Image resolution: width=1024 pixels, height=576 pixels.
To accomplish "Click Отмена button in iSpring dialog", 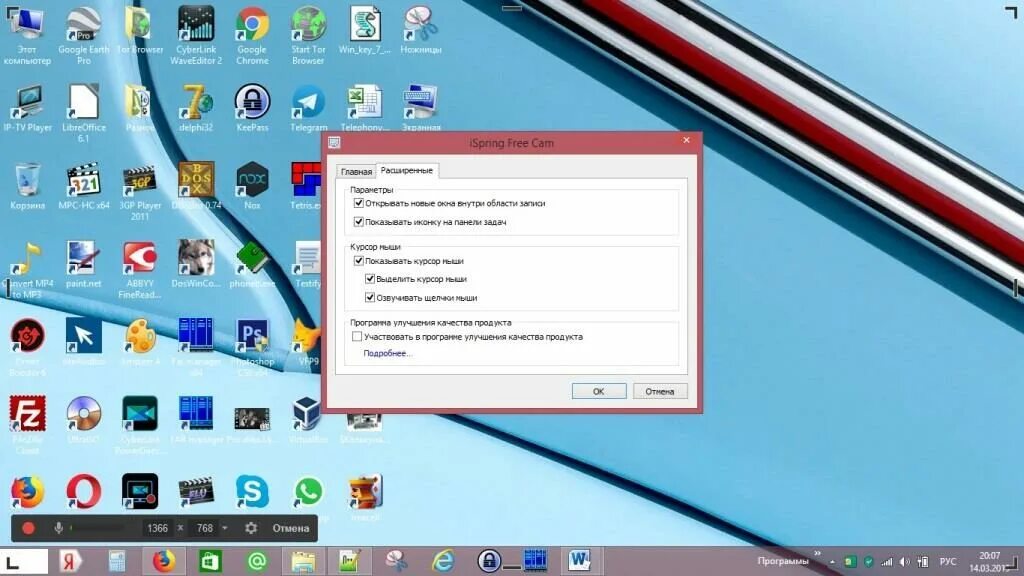I will [660, 391].
